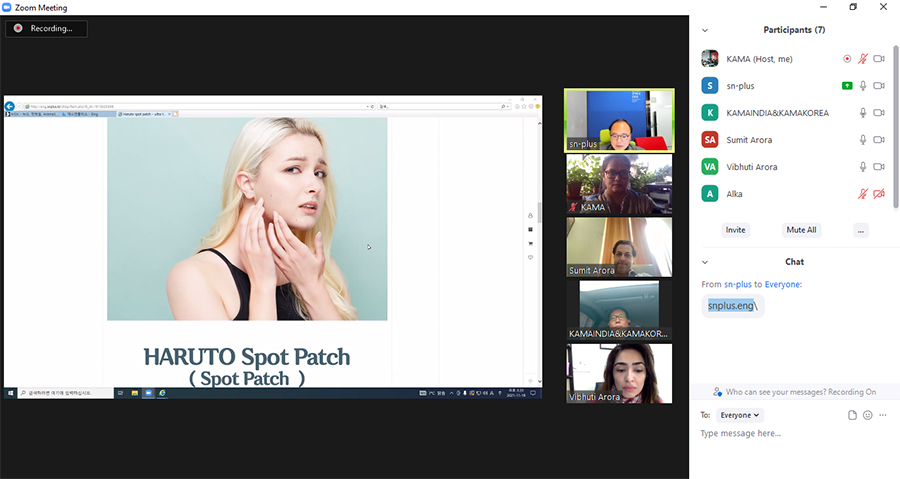Open the participants more options '...' button
900x479 pixels.
[860, 231]
